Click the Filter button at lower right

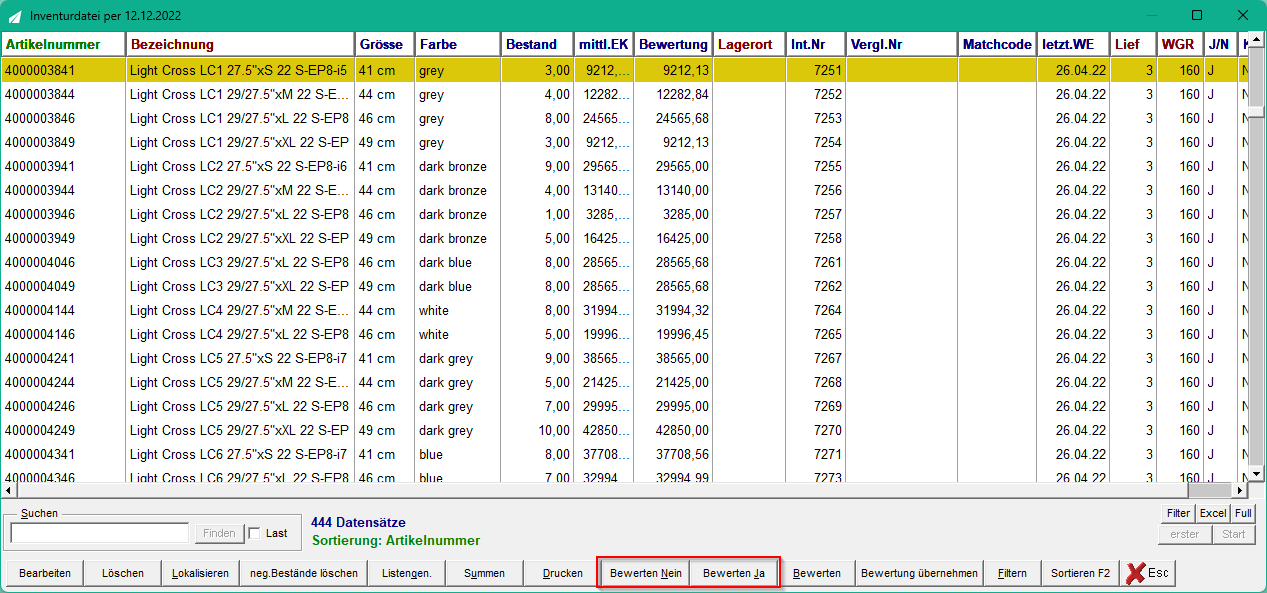[x=1178, y=513]
